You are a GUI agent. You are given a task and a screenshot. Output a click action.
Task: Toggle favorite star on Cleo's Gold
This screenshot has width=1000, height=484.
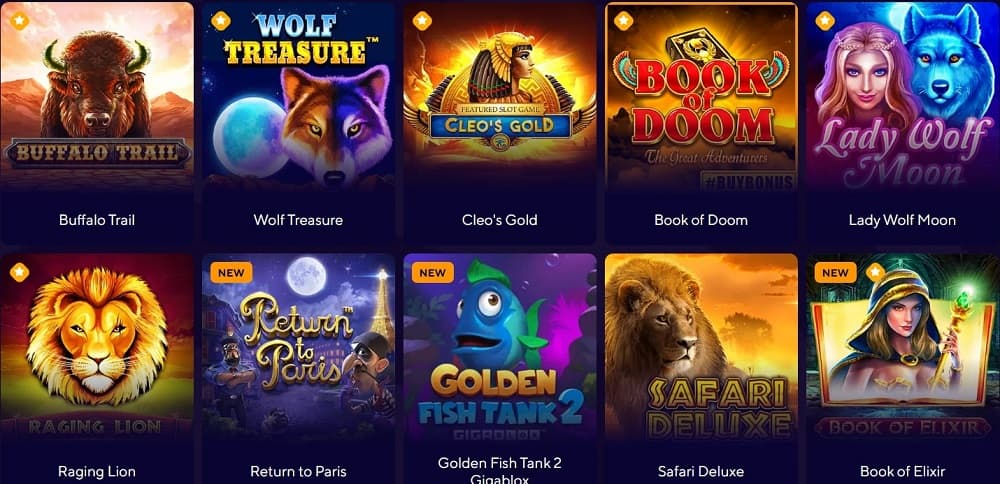point(422,21)
